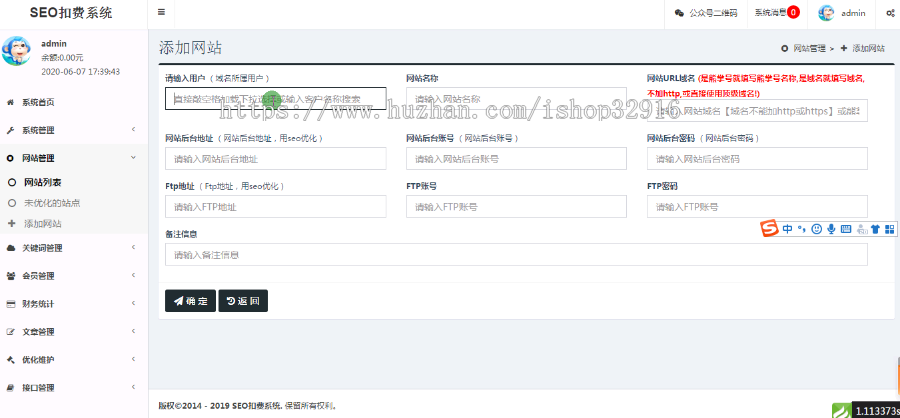The width and height of the screenshot is (900, 418).
Task: Click the card icon beside 财务统计
Action: (10, 304)
